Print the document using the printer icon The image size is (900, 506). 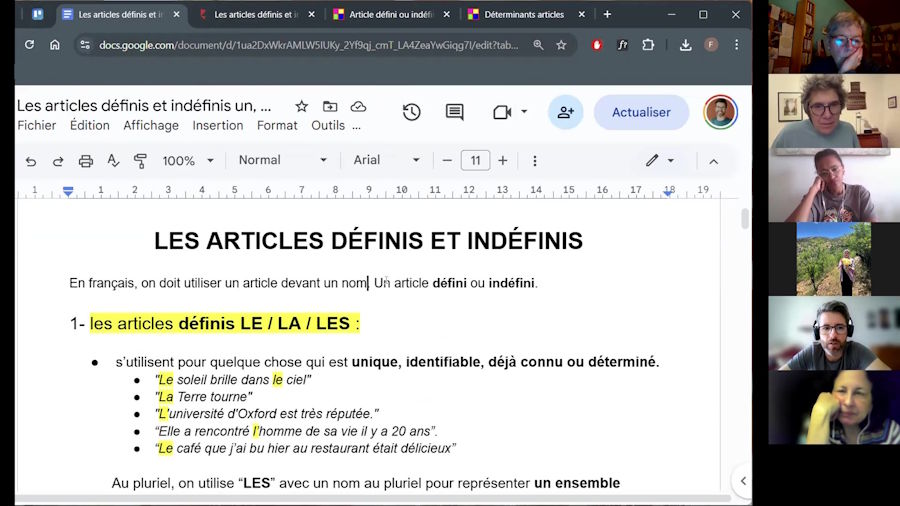pyautogui.click(x=86, y=161)
